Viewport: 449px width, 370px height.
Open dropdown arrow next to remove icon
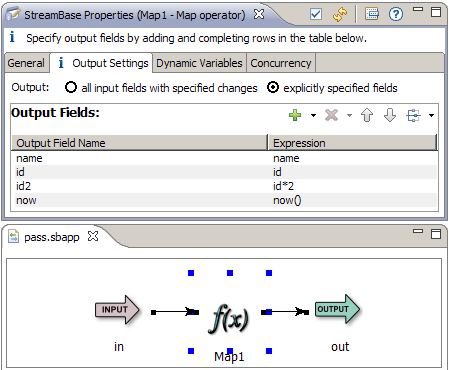pos(349,116)
